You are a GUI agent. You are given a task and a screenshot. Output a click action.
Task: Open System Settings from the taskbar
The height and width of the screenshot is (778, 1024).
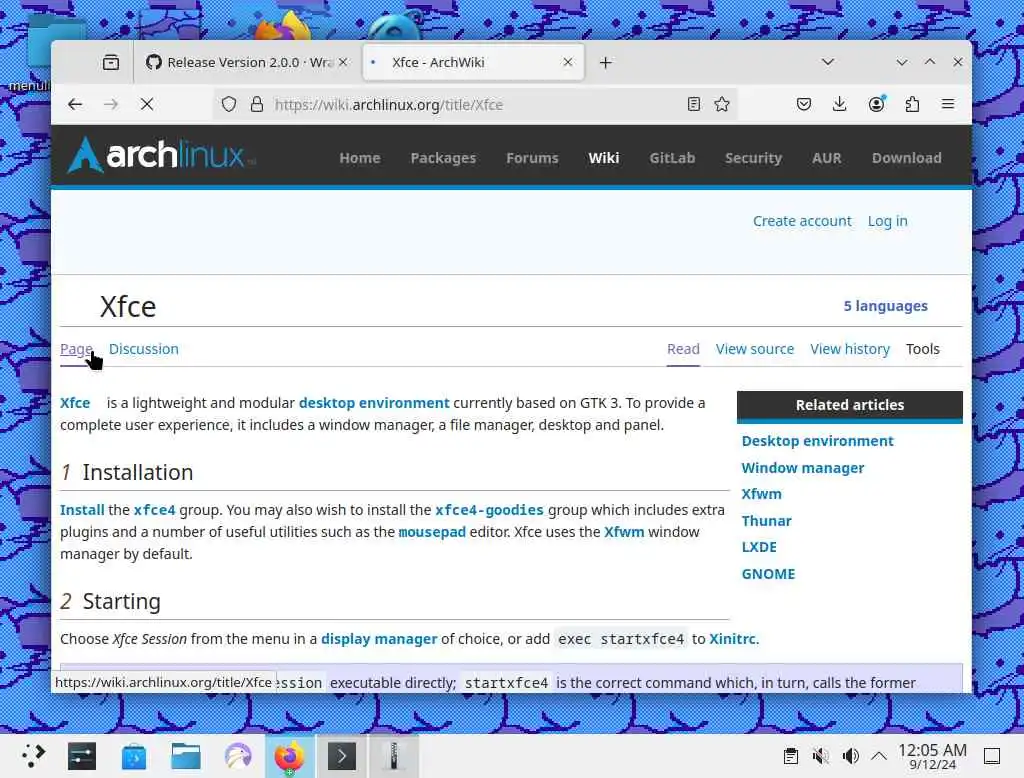(x=82, y=756)
